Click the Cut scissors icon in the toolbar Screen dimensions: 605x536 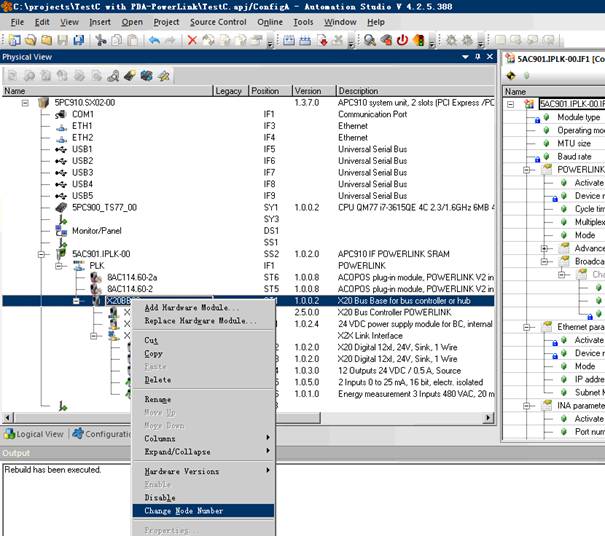[x=101, y=41]
